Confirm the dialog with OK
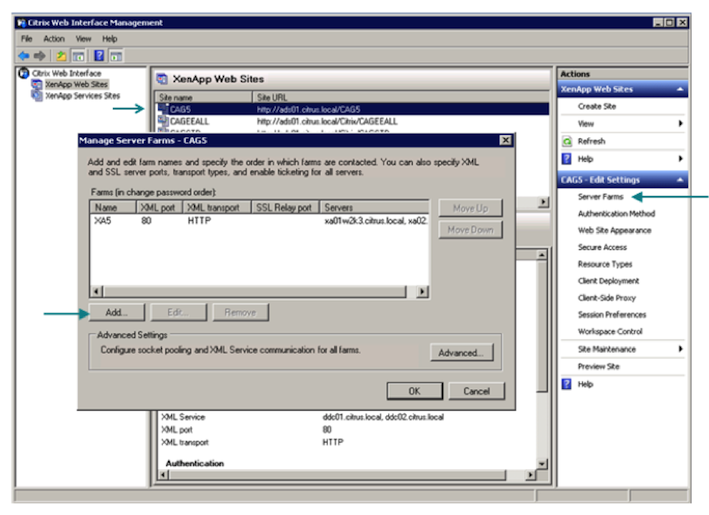Viewport: 709px width, 515px height. 414,391
